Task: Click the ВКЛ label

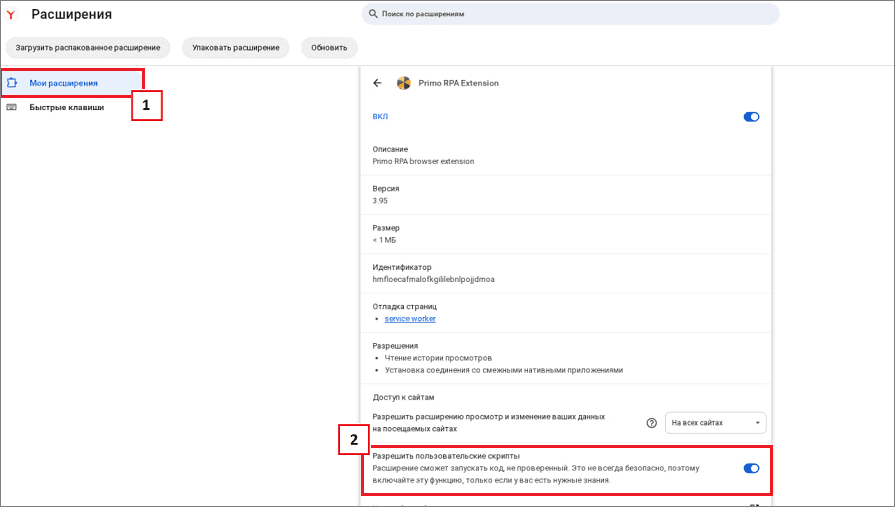Action: coord(380,117)
